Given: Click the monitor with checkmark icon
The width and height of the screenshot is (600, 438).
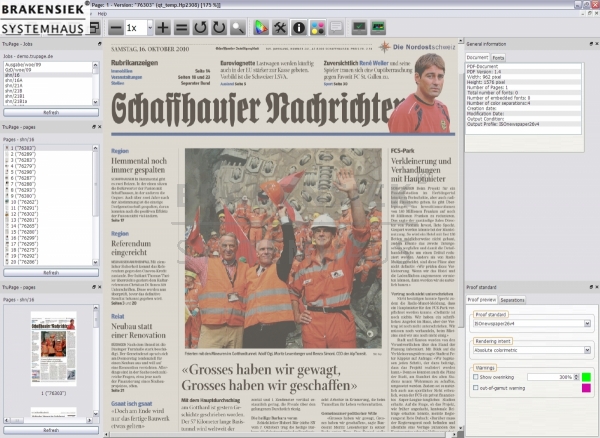Looking at the screenshot, I should click(359, 28).
